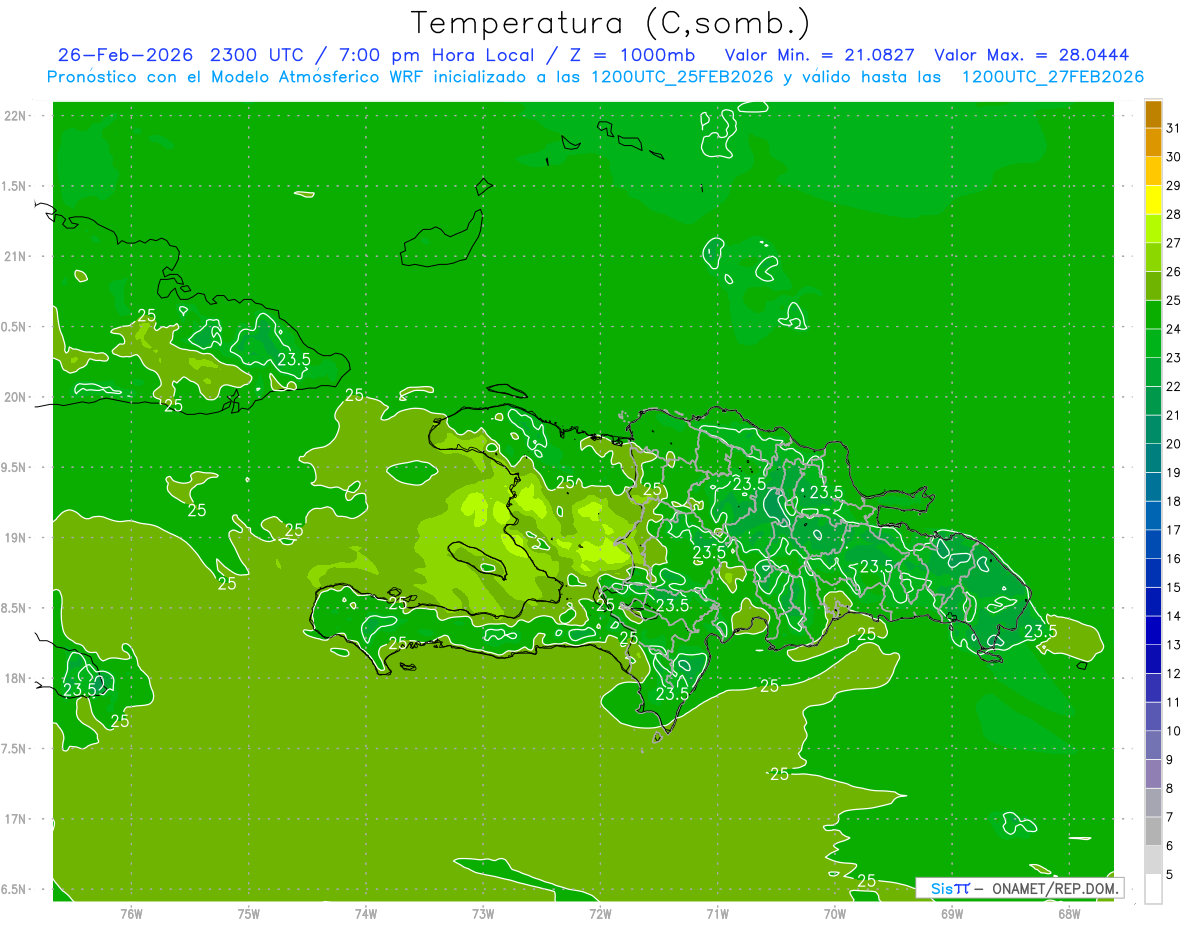Click the '68W' longitude axis label
This screenshot has height=927, width=1200.
1069,913
